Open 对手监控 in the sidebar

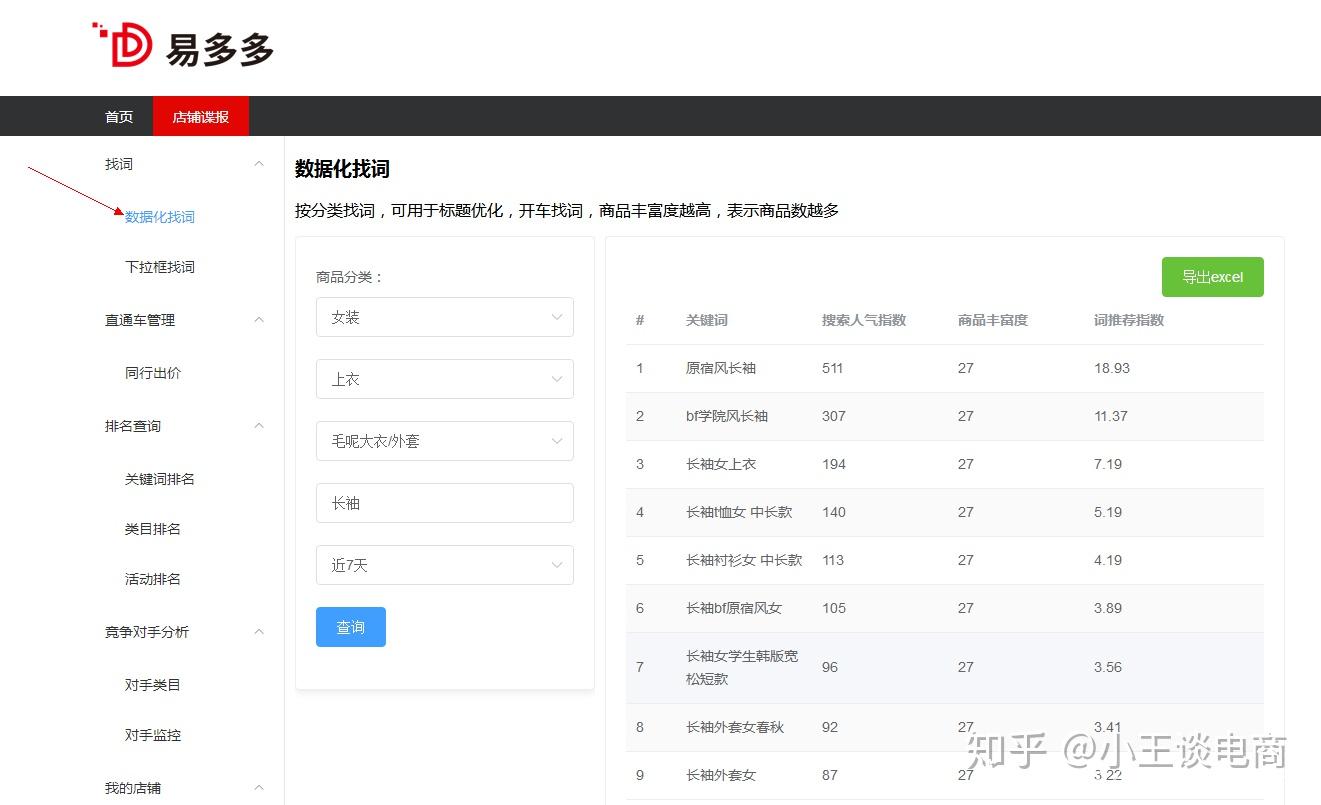pyautogui.click(x=153, y=735)
